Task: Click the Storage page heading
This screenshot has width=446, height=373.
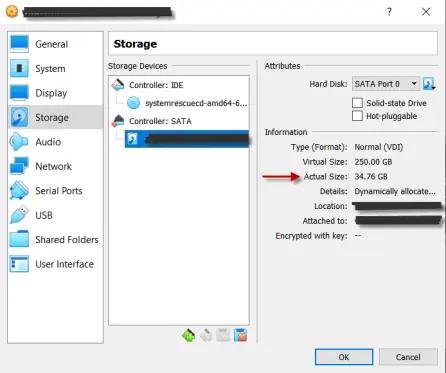Action: click(x=135, y=44)
